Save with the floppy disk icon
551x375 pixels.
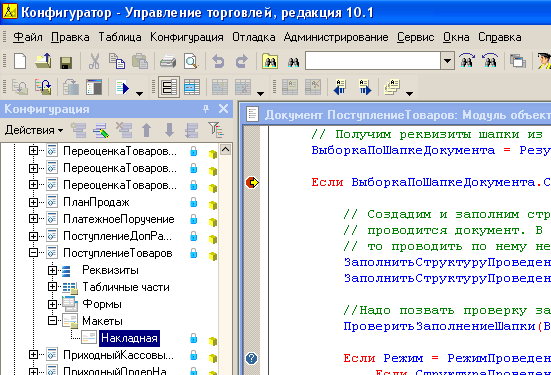pyautogui.click(x=66, y=62)
